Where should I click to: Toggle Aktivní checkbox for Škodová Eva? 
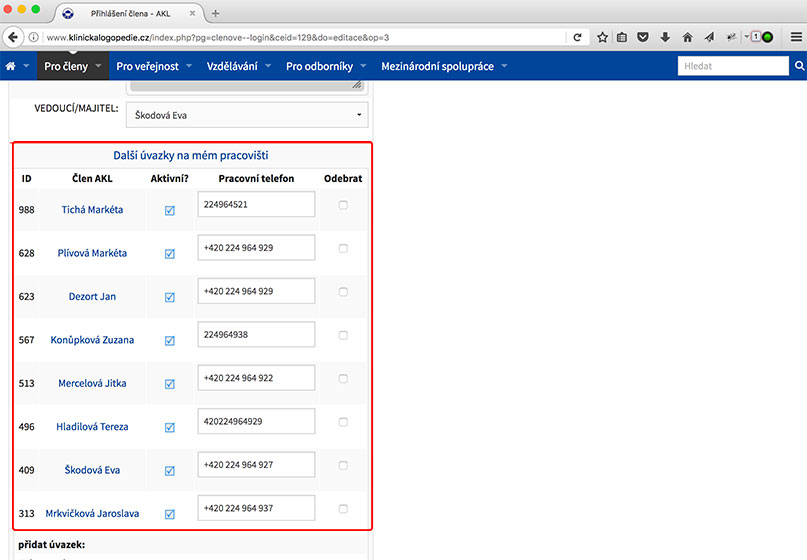pos(169,470)
